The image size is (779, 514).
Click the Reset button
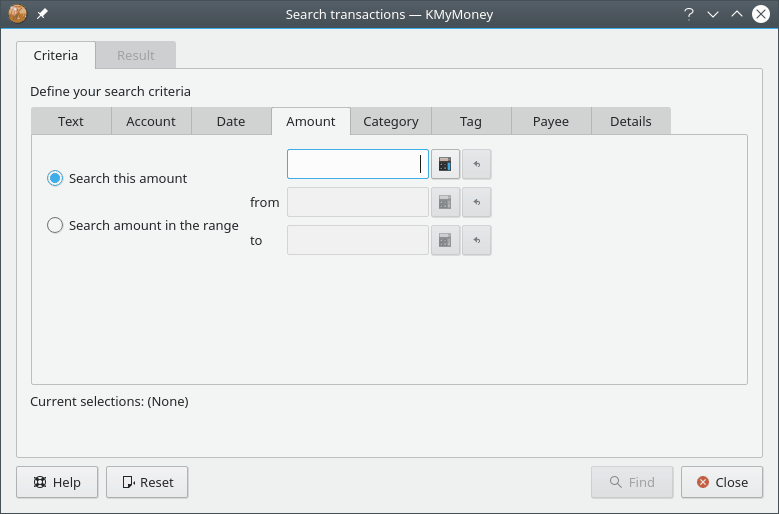click(x=147, y=482)
